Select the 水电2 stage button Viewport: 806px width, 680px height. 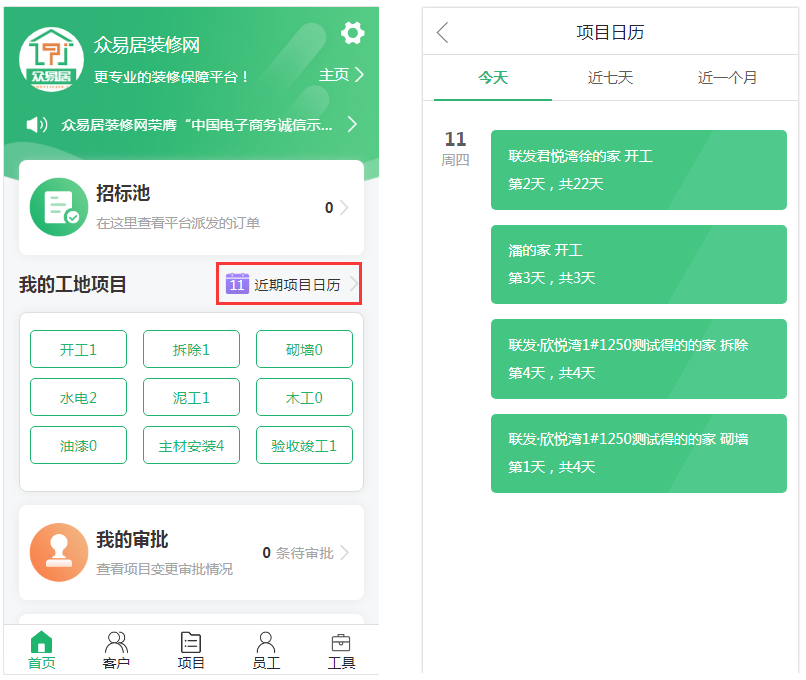point(78,397)
